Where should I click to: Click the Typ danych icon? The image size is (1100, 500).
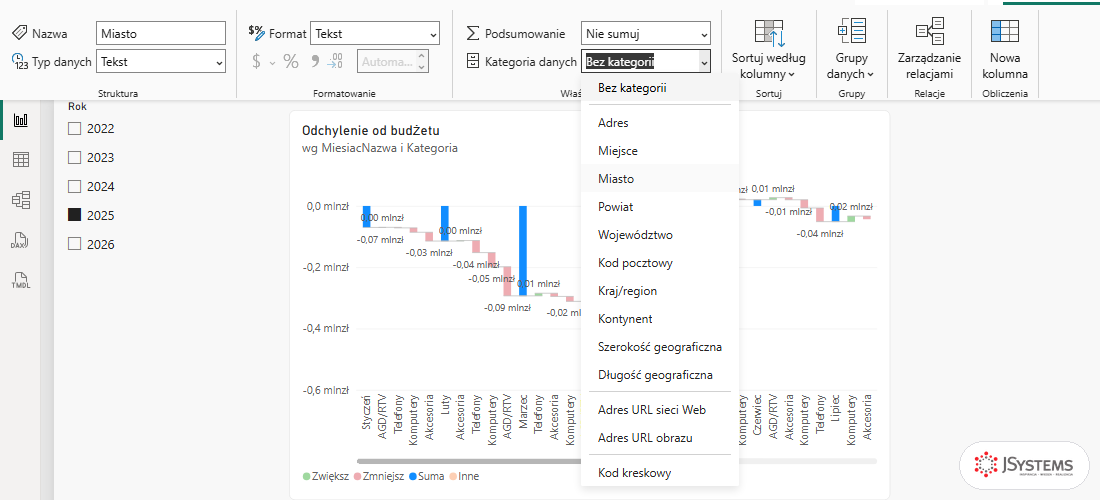point(20,62)
